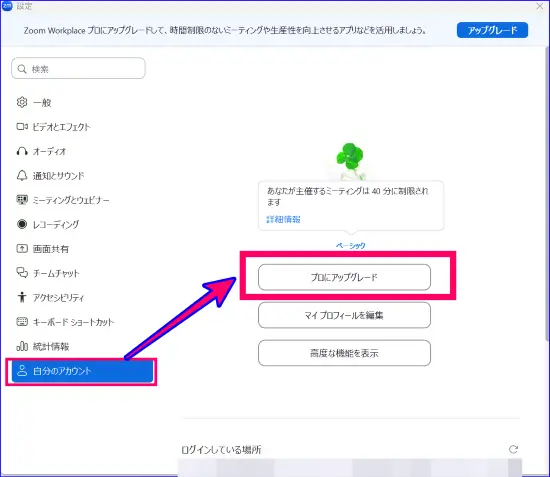Image resolution: width=550 pixels, height=477 pixels.
Task: Click the bar chart icon for 統計情報
Action: [22, 346]
